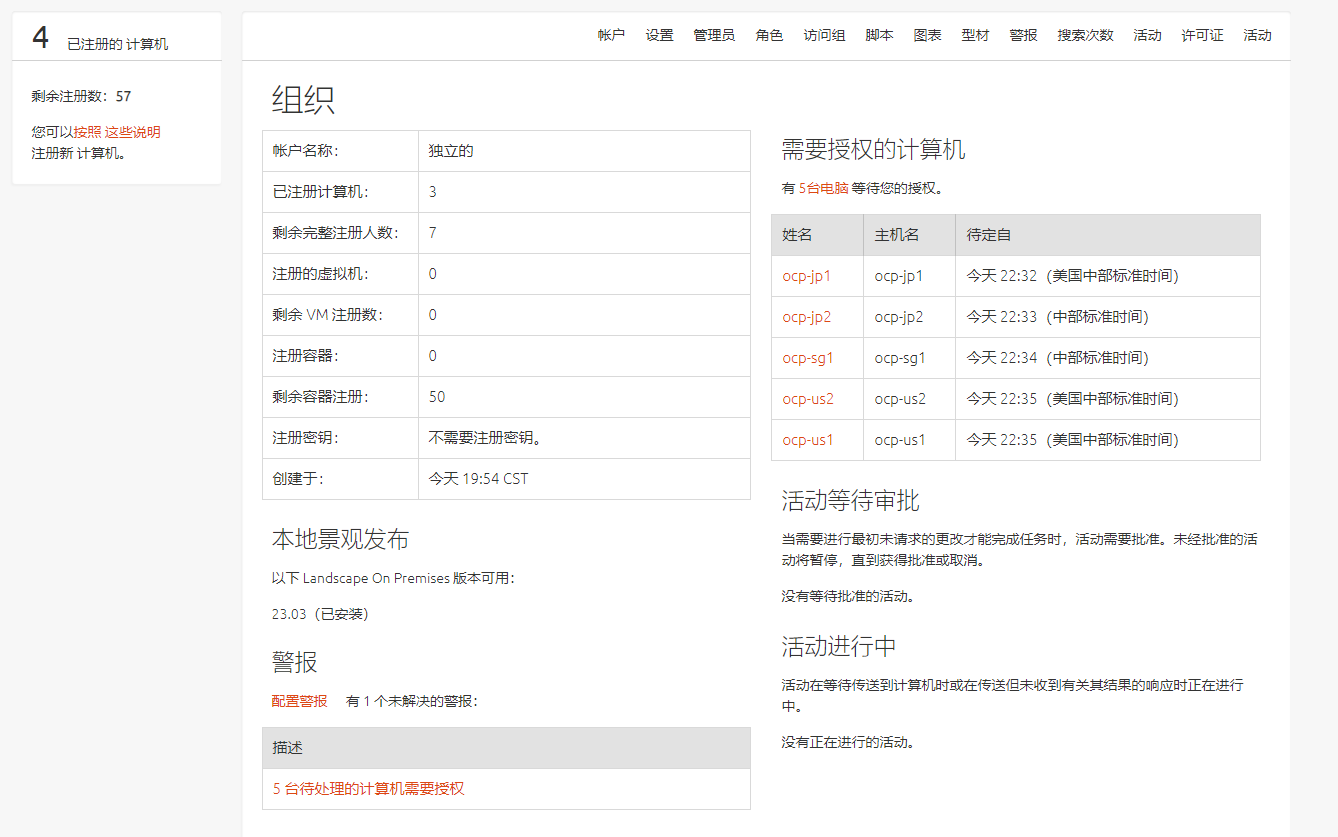Switch to the 脚本 page
This screenshot has height=837, width=1338.
pyautogui.click(x=879, y=35)
